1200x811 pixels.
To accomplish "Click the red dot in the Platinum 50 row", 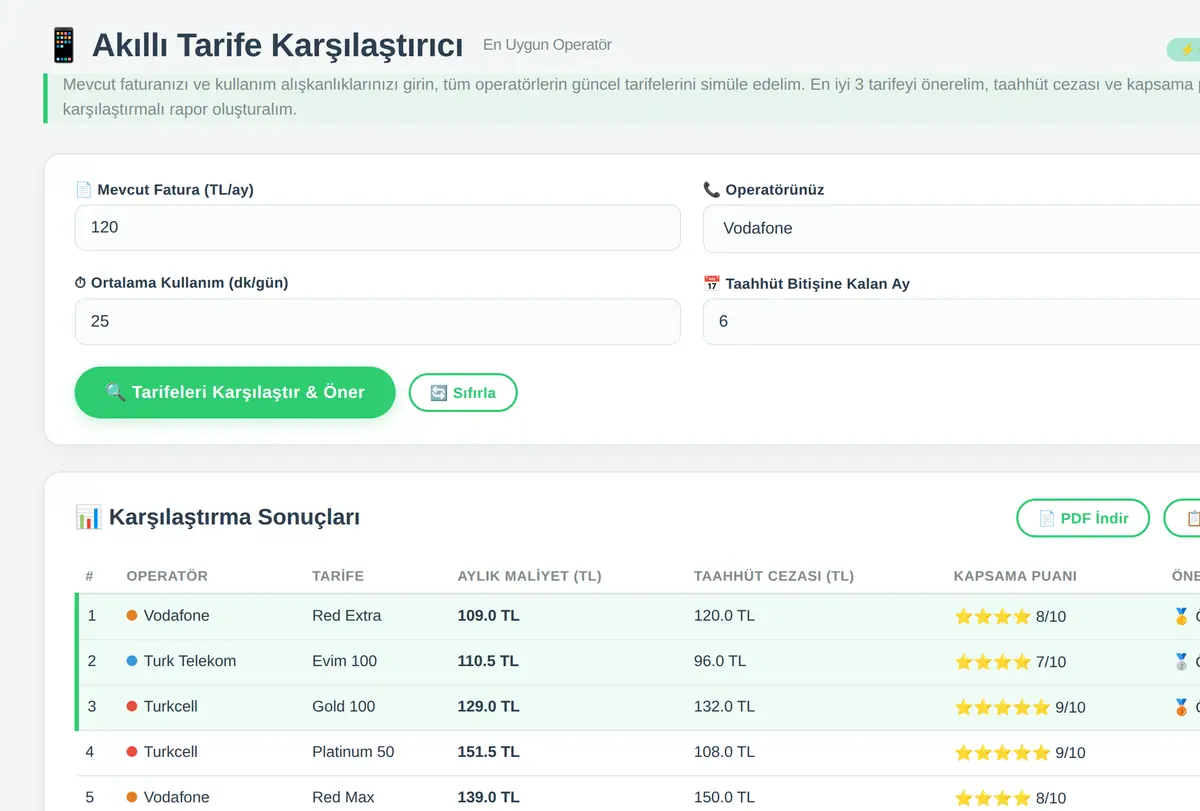I will [x=132, y=752].
